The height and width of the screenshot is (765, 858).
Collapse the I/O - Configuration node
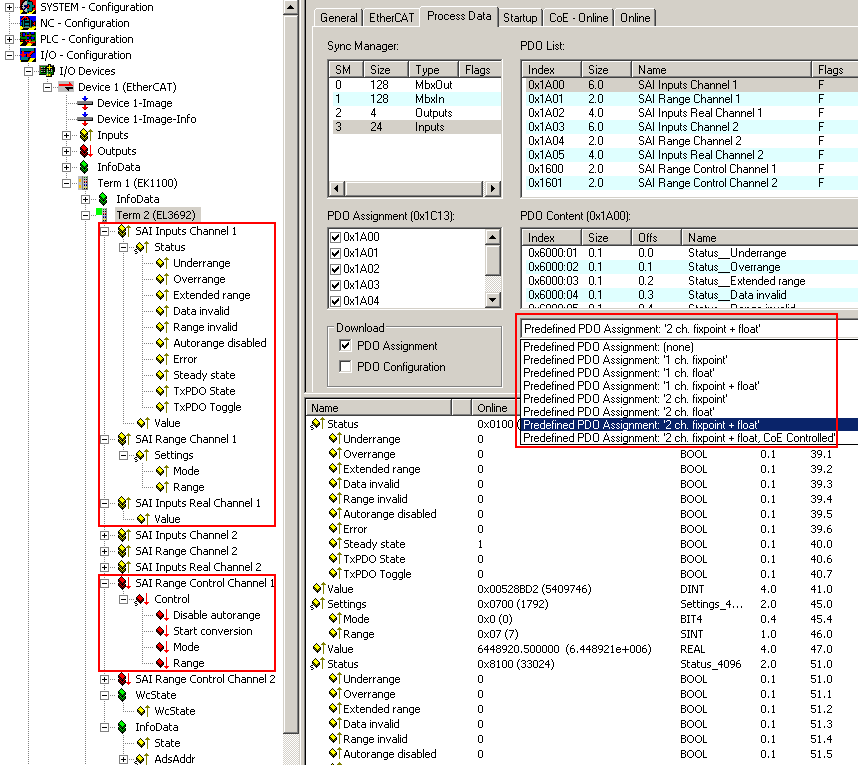(9, 55)
